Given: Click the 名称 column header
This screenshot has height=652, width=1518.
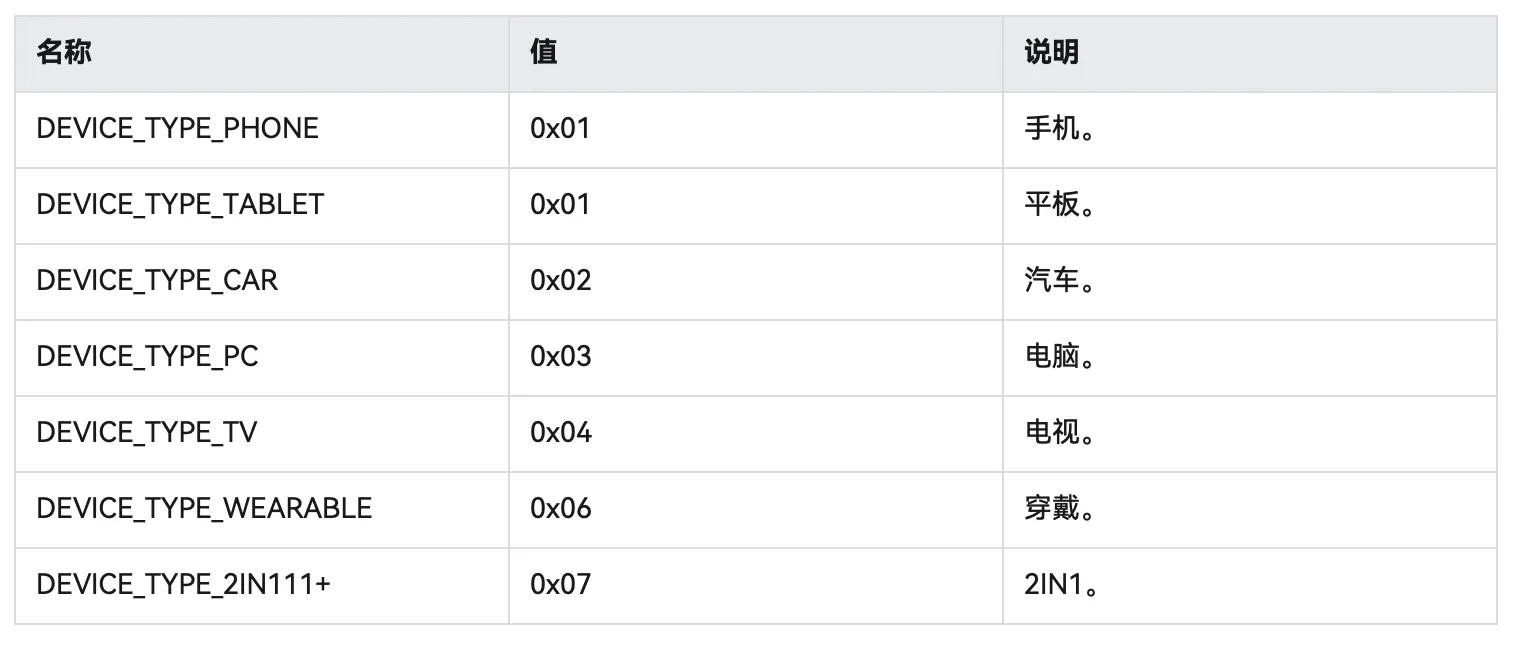Looking at the screenshot, I should (x=64, y=53).
